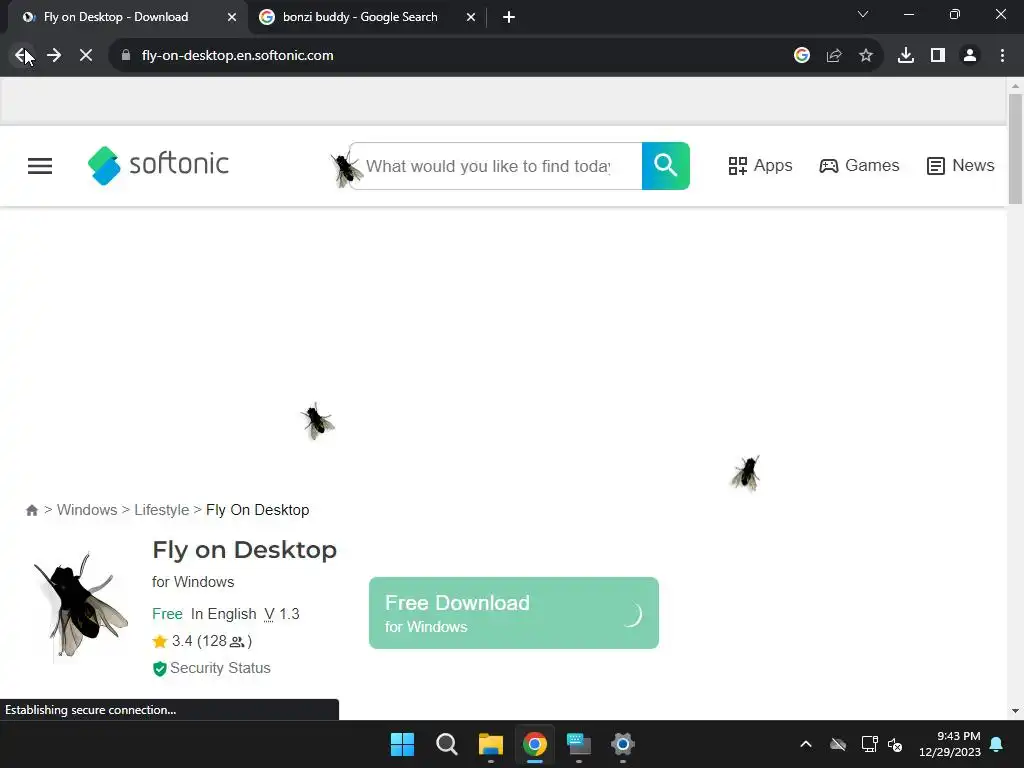Open Windows breadcrumb link

(x=87, y=510)
